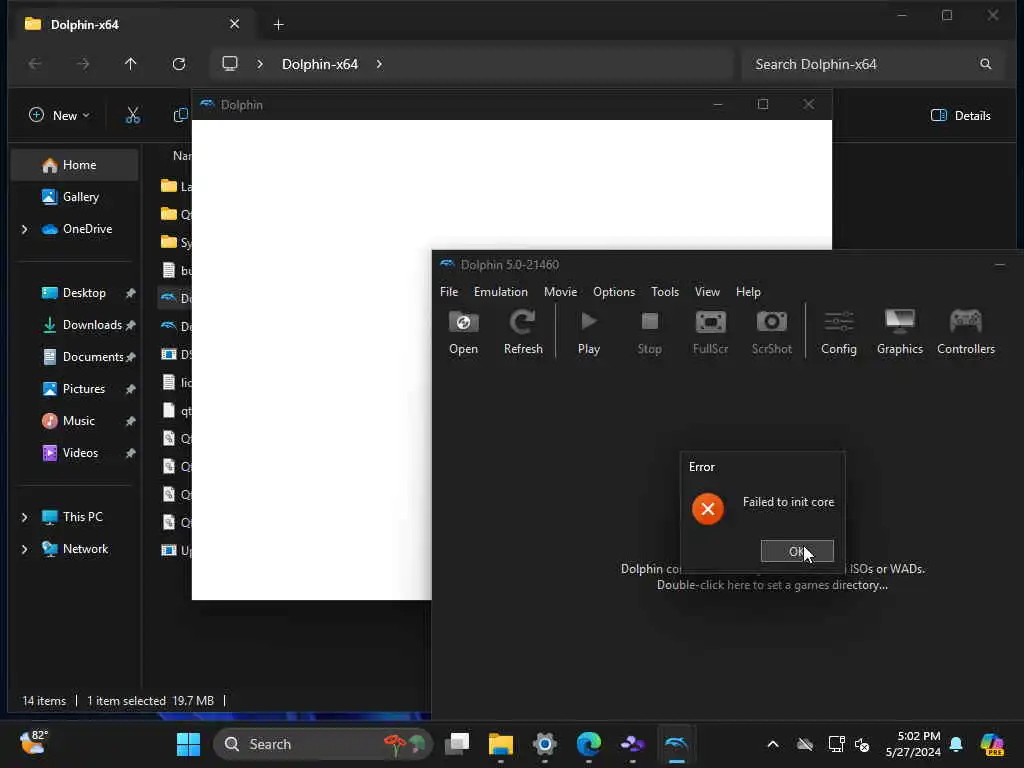This screenshot has width=1024, height=768.
Task: Open the Tools menu
Action: [664, 292]
